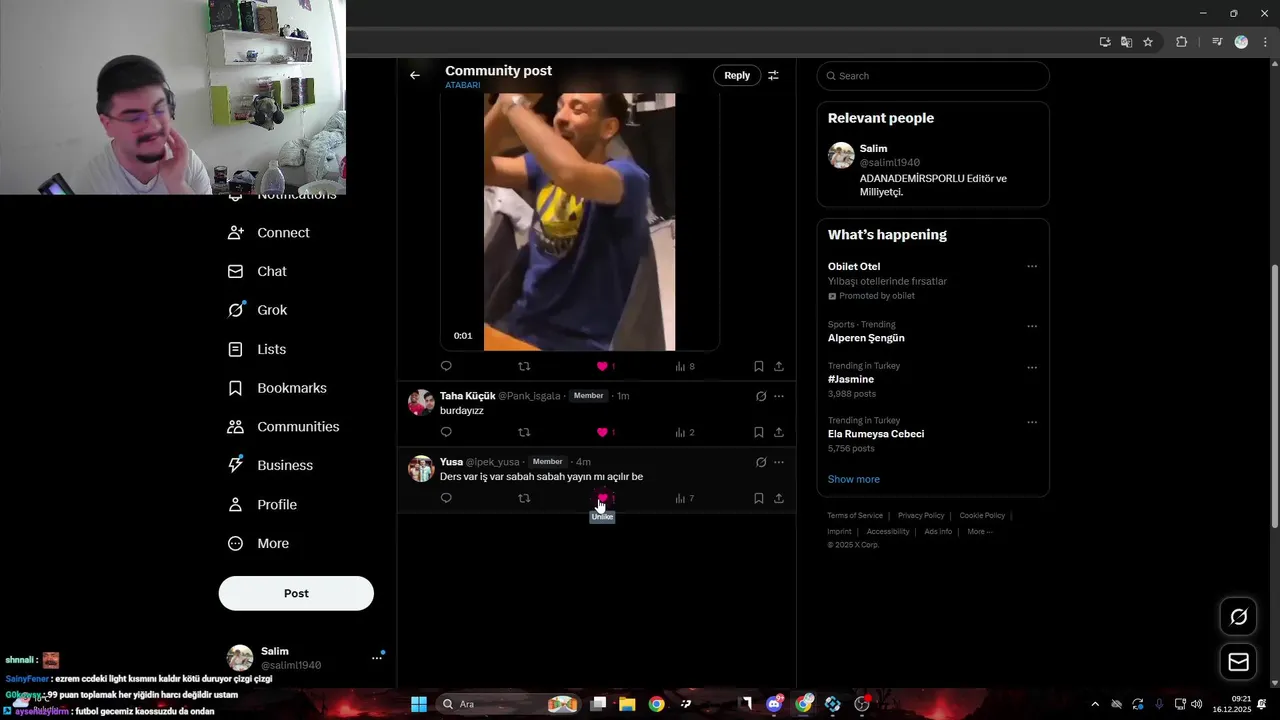Click Show more under What's happening

pos(854,479)
